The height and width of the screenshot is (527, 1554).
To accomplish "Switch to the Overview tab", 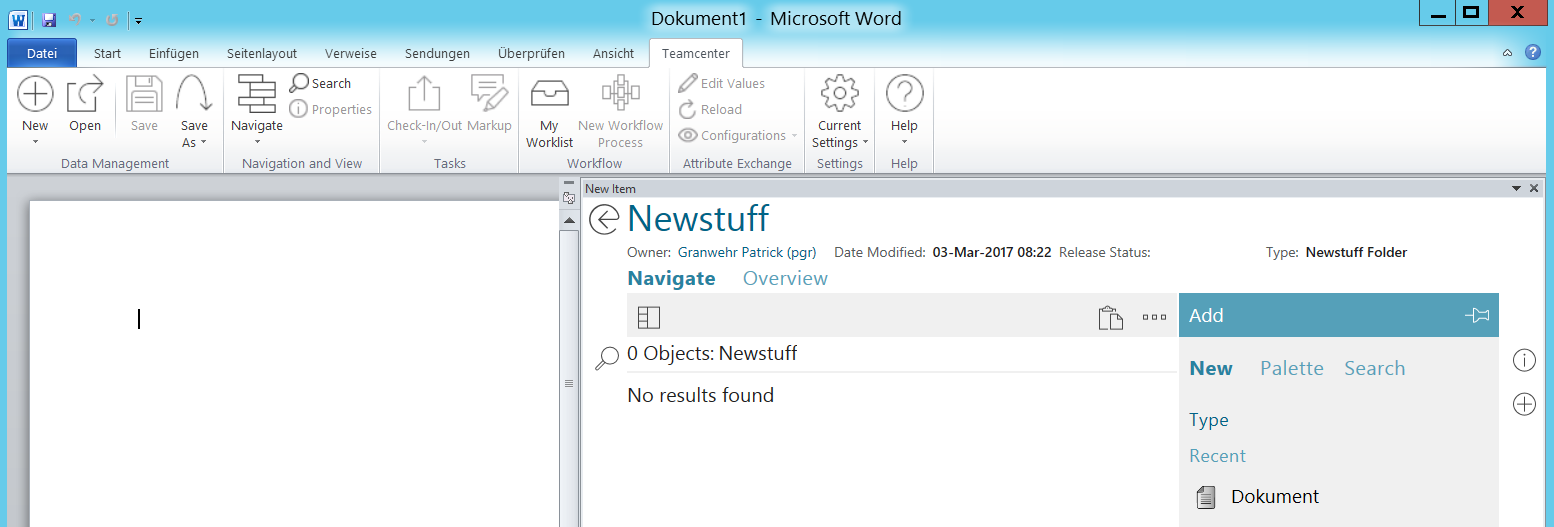I will pos(785,278).
